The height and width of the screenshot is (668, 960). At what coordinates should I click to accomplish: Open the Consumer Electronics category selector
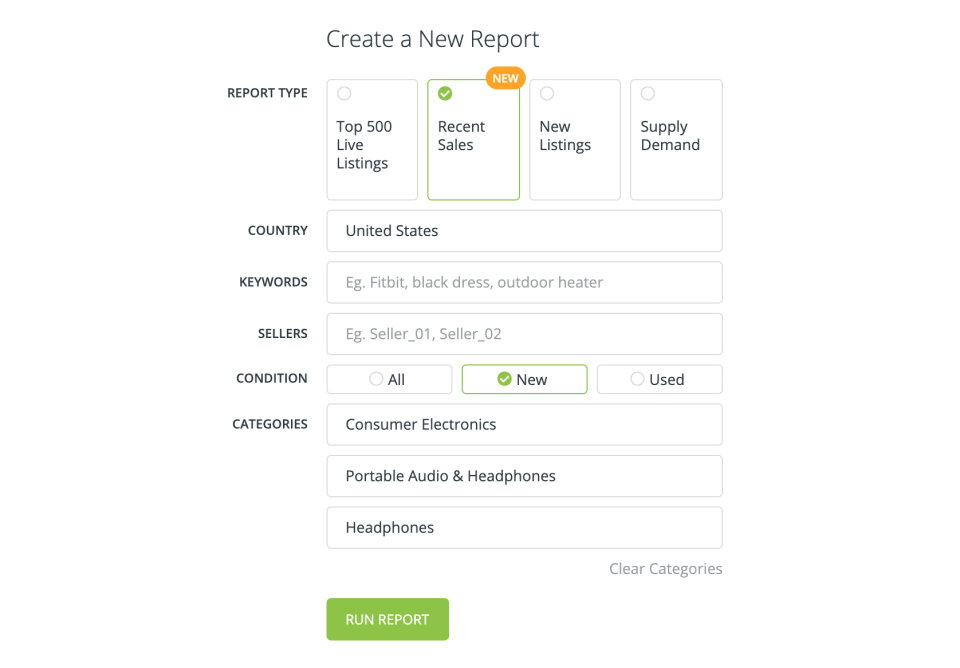point(524,424)
